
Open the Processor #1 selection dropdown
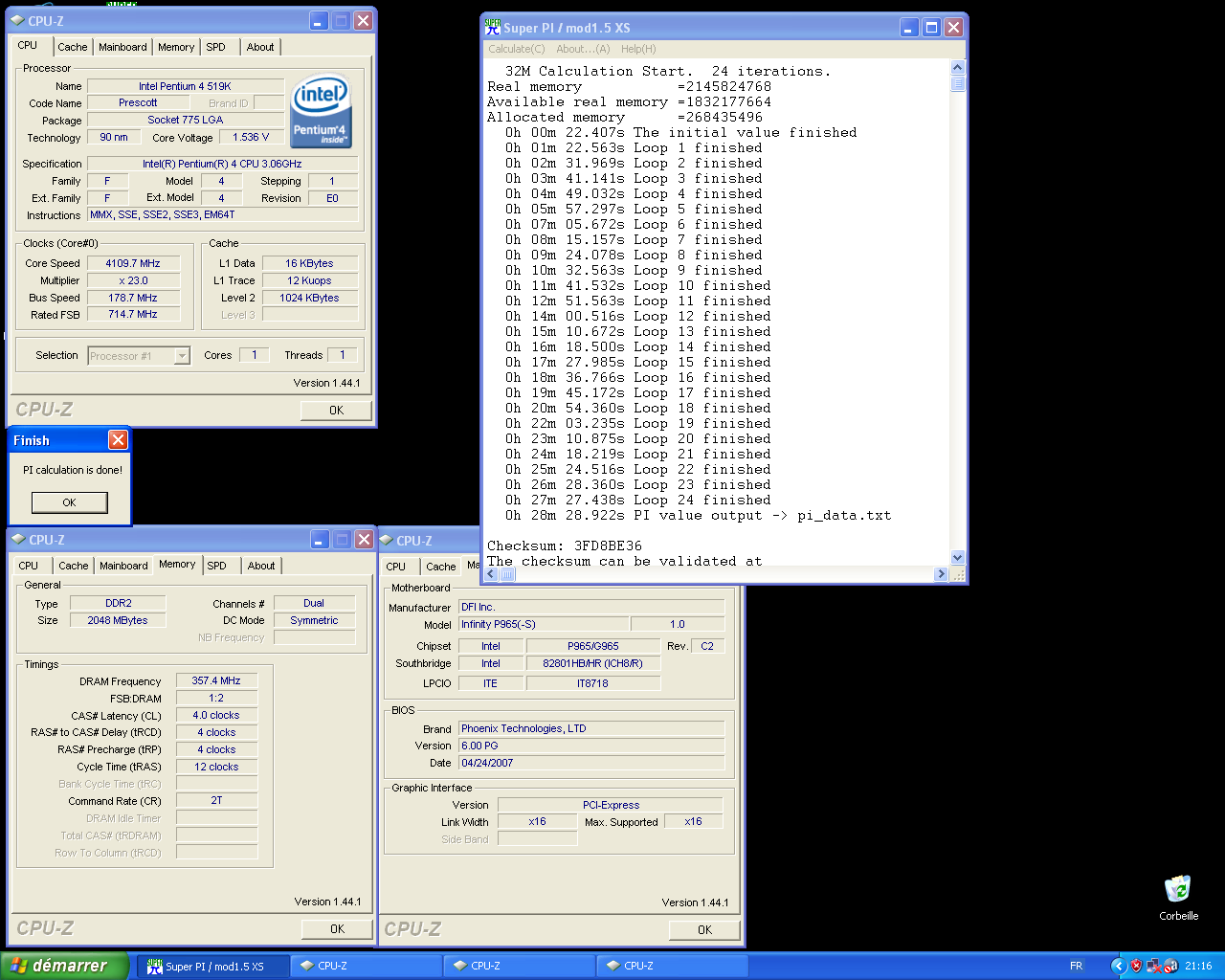(182, 356)
